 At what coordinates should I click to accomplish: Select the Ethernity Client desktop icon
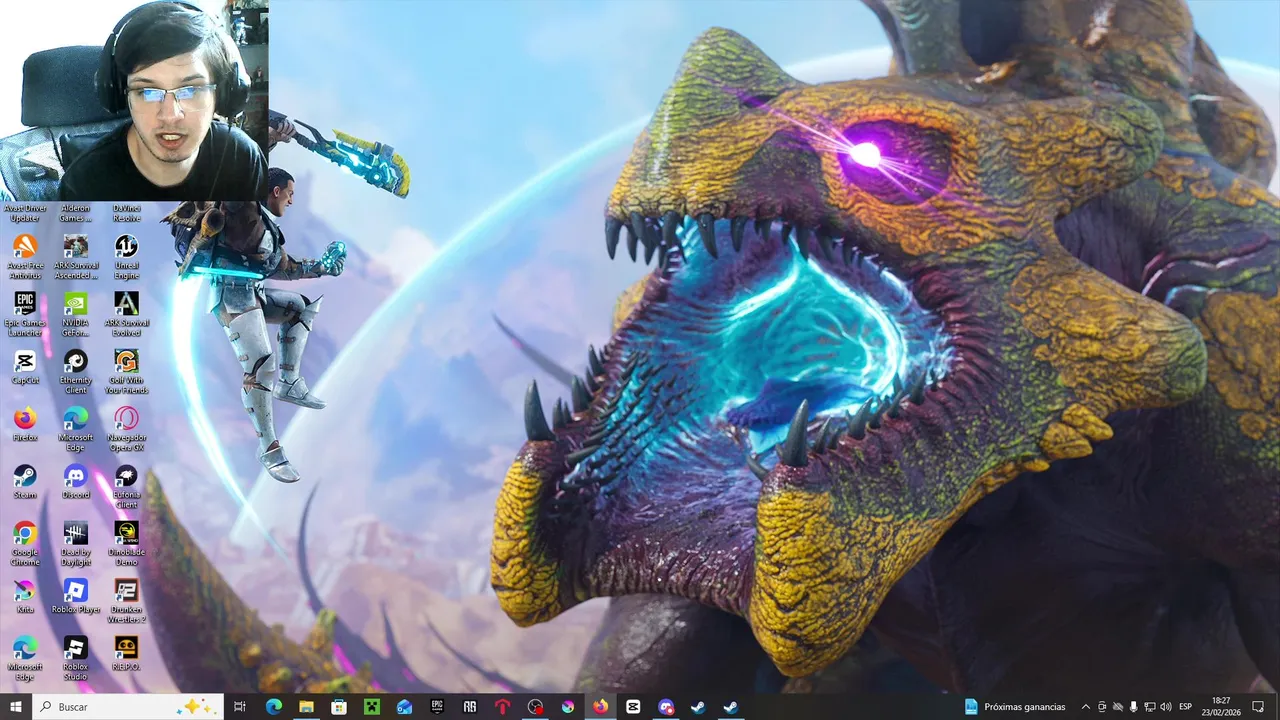click(x=75, y=371)
